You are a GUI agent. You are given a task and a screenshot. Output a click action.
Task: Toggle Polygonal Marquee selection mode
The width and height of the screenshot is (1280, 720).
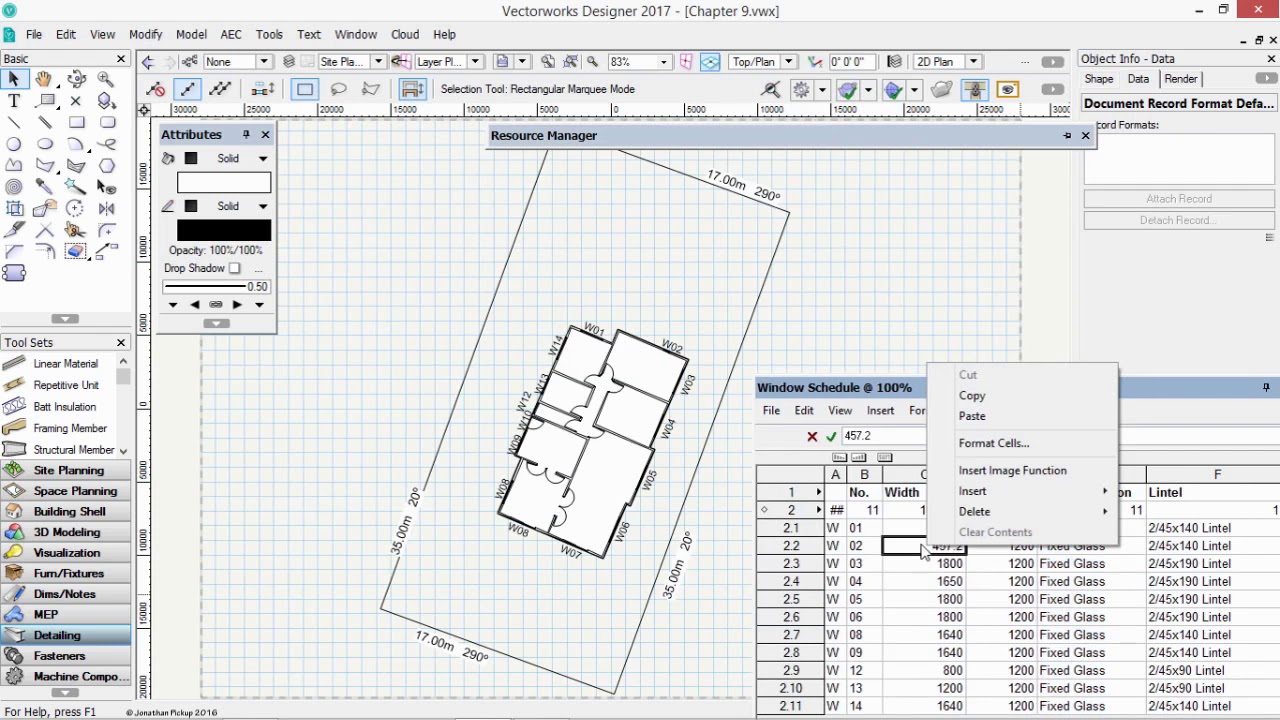(370, 89)
